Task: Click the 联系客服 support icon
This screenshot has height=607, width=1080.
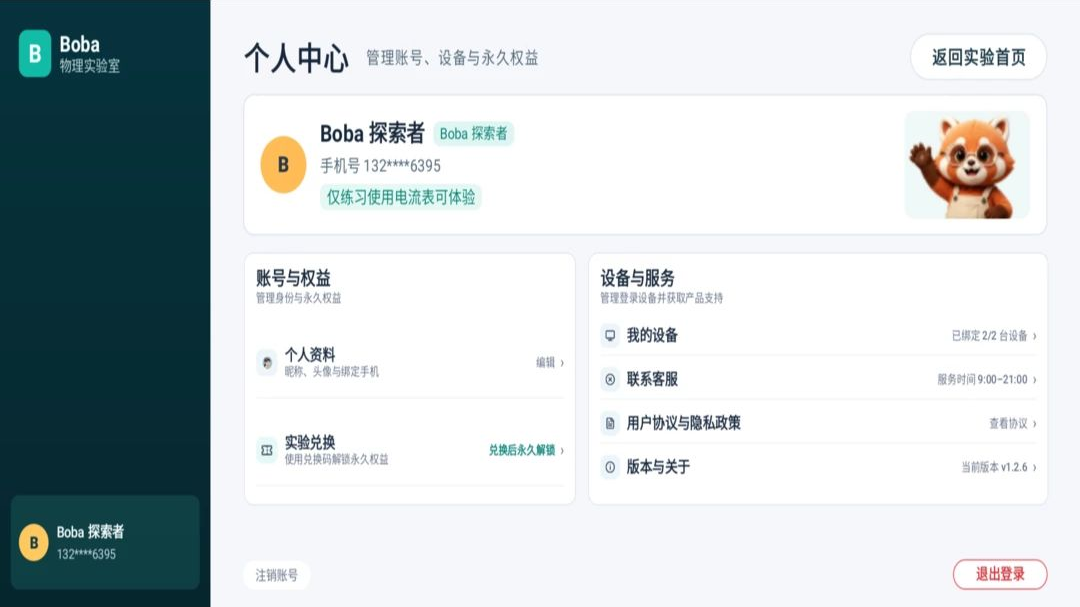Action: click(x=610, y=379)
